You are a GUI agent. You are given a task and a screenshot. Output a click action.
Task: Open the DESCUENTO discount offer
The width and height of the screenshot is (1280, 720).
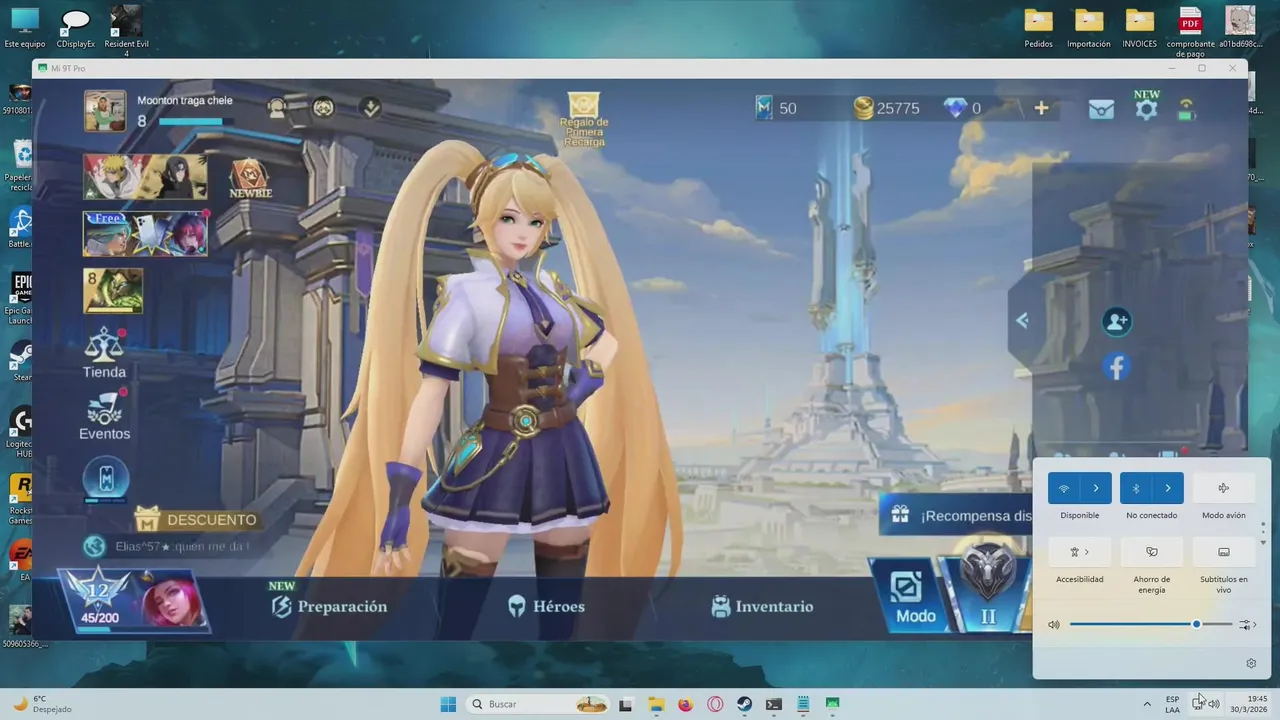[x=196, y=519]
